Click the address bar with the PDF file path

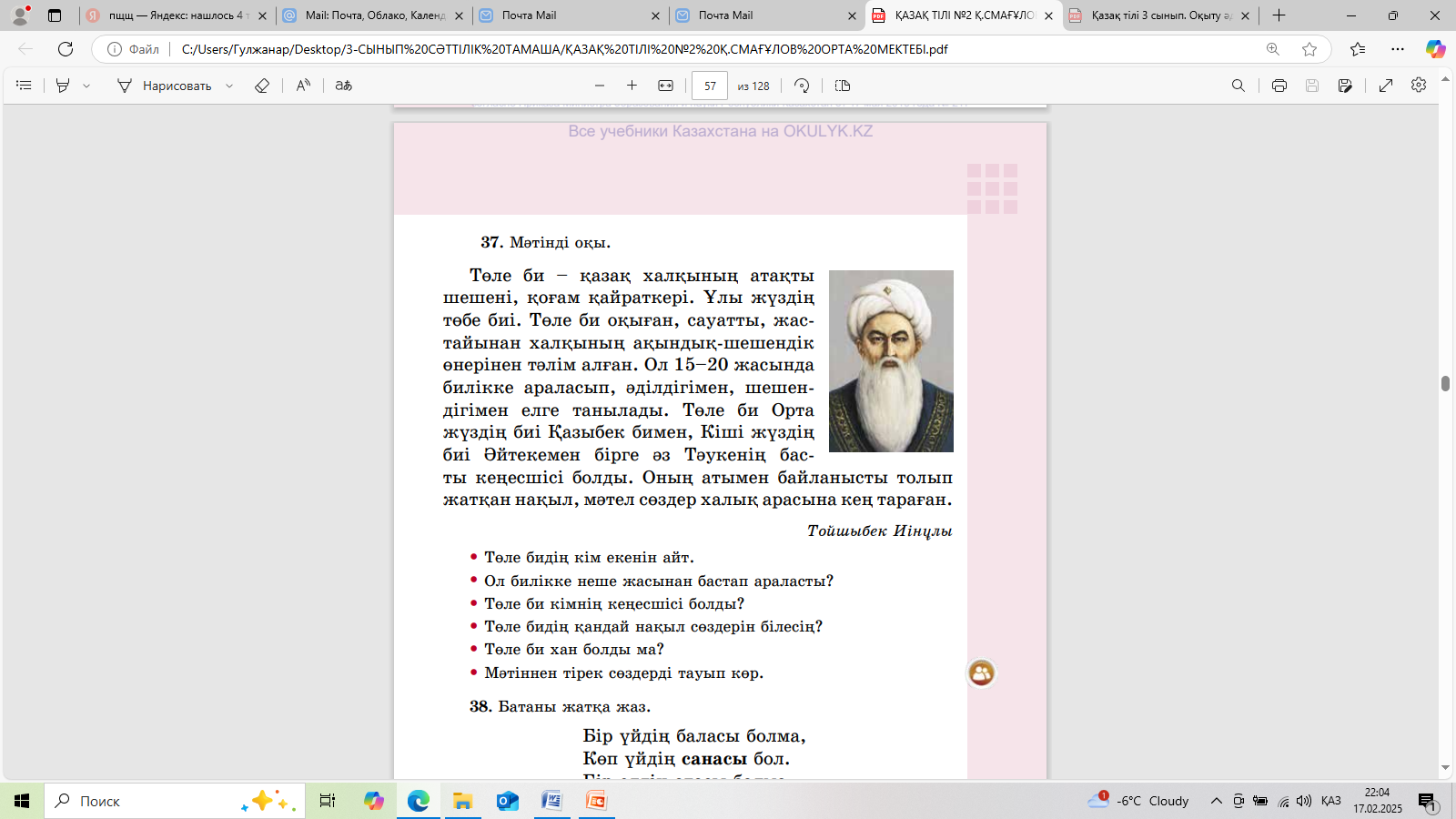[564, 49]
